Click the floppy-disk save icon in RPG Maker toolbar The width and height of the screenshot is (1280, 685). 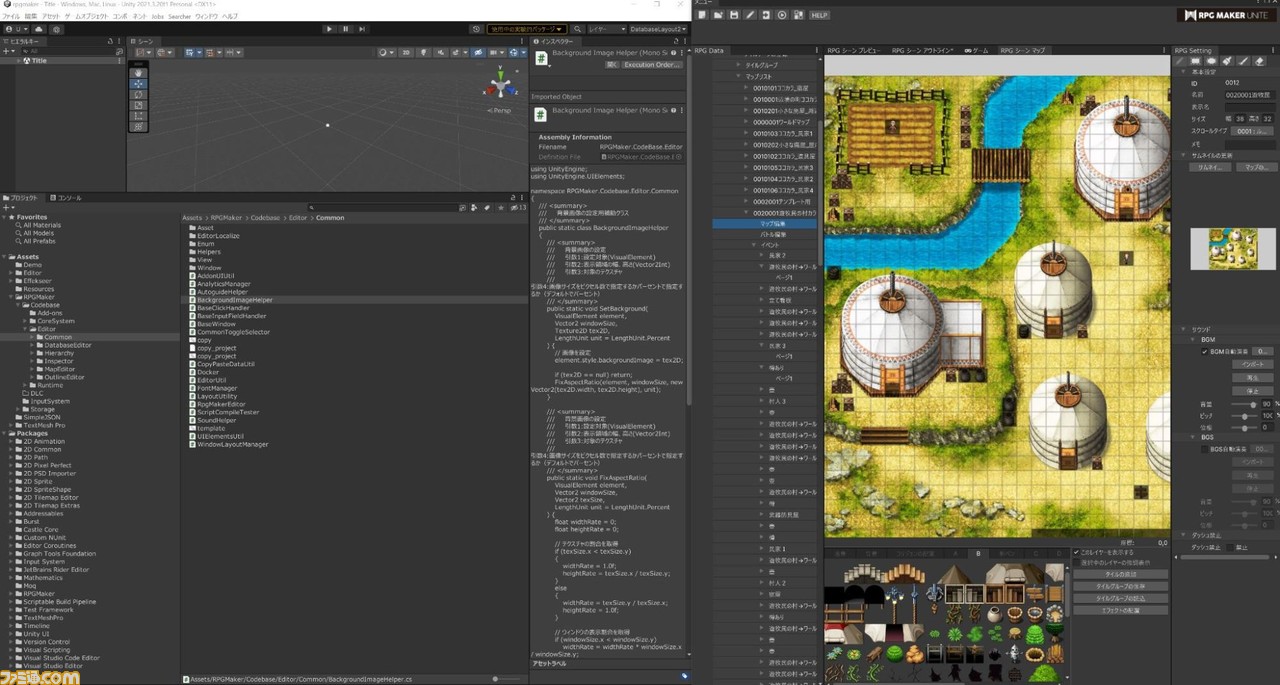734,15
